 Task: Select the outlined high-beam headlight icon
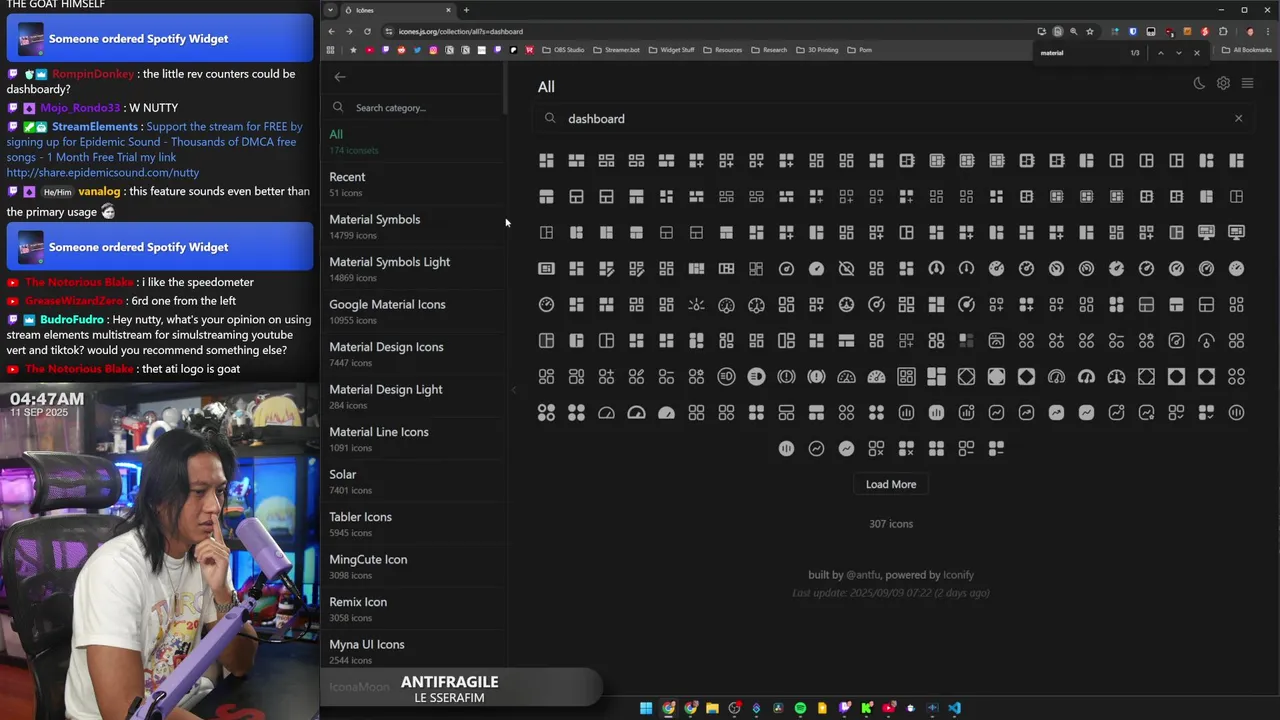pyautogui.click(x=726, y=376)
